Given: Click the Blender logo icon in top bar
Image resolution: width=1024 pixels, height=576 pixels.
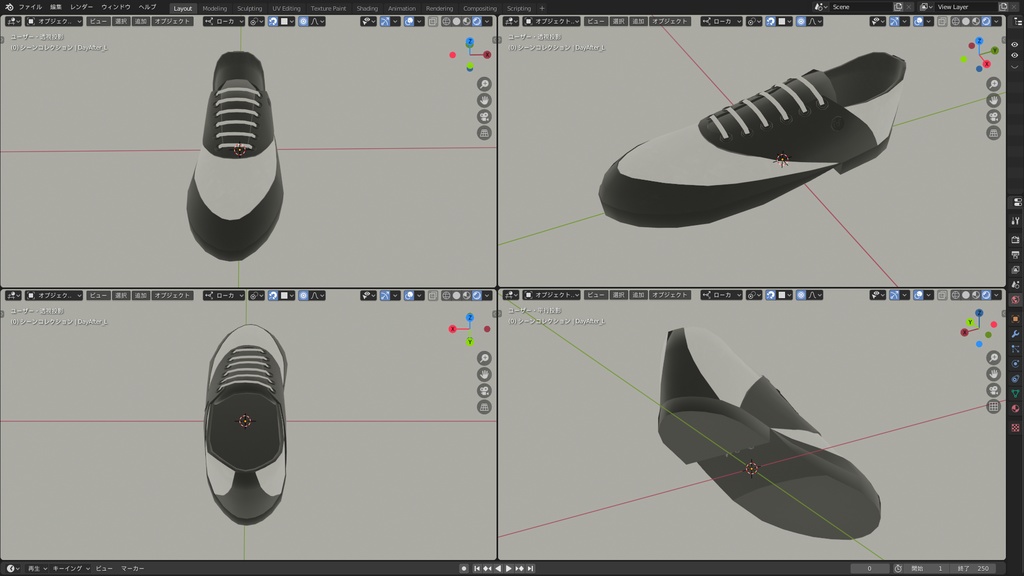Looking at the screenshot, I should pos(9,7).
